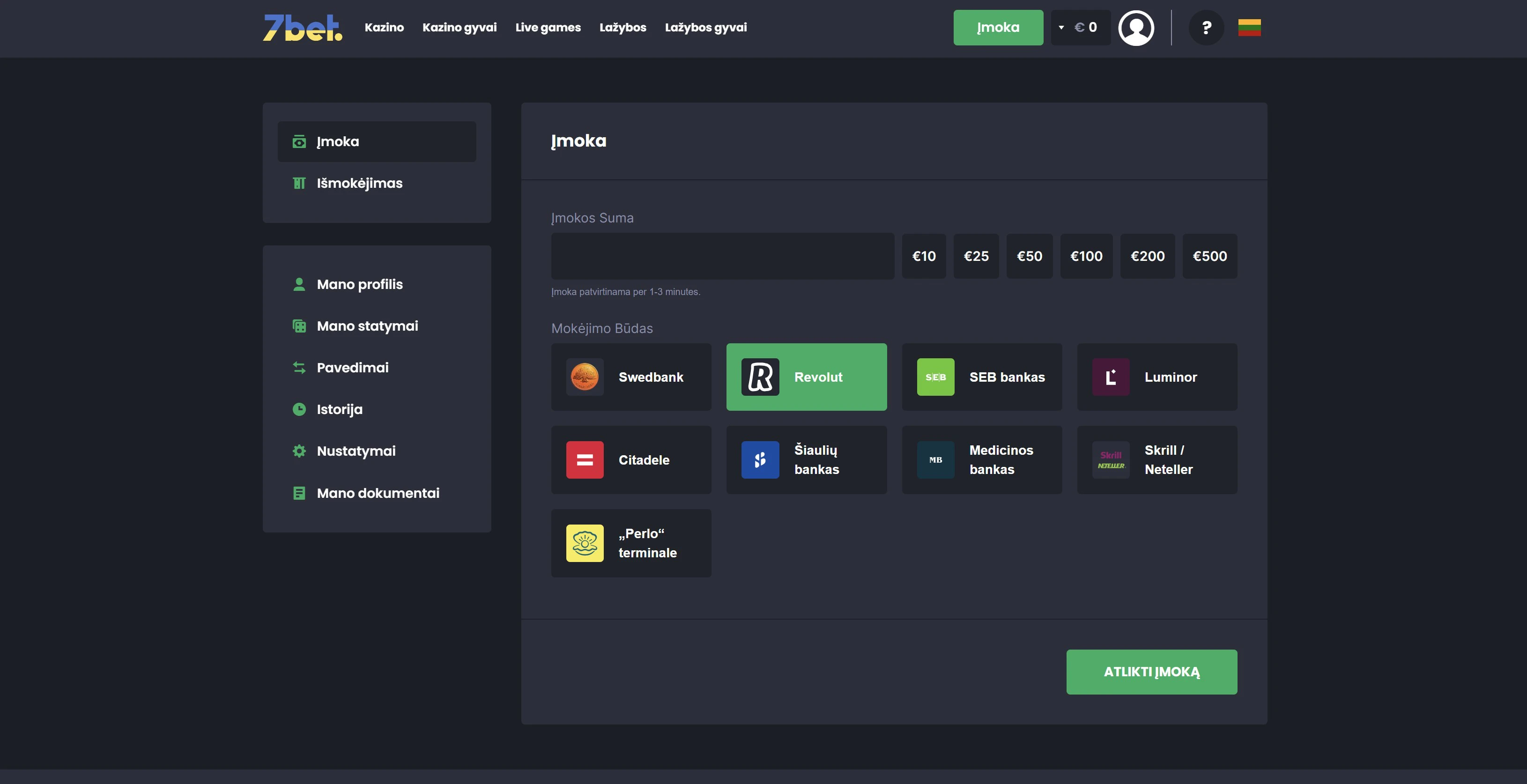Open the Kazino menu item
This screenshot has width=1527, height=784.
pyautogui.click(x=384, y=28)
